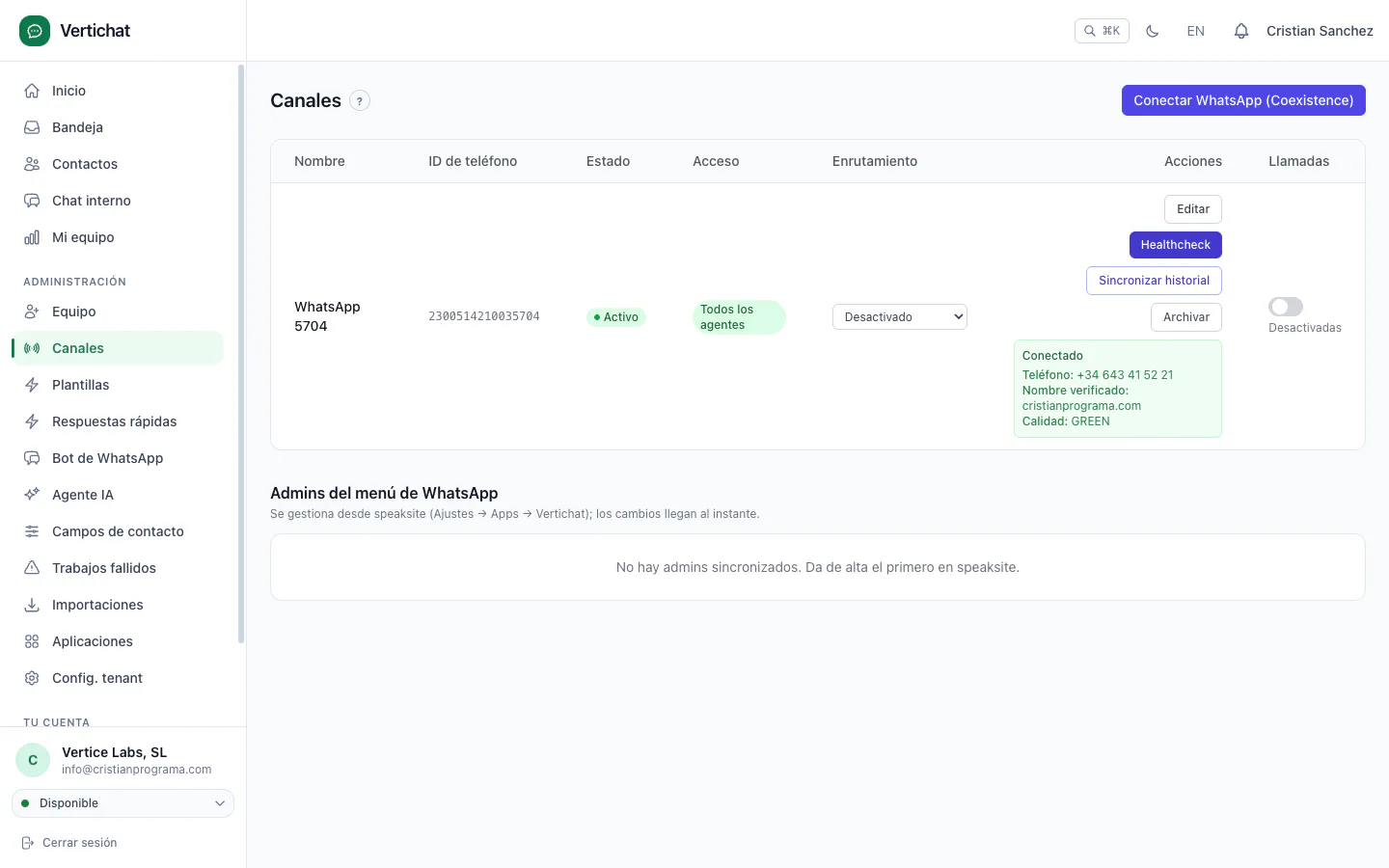
Task: Click the Contactos people icon
Action: point(32,164)
